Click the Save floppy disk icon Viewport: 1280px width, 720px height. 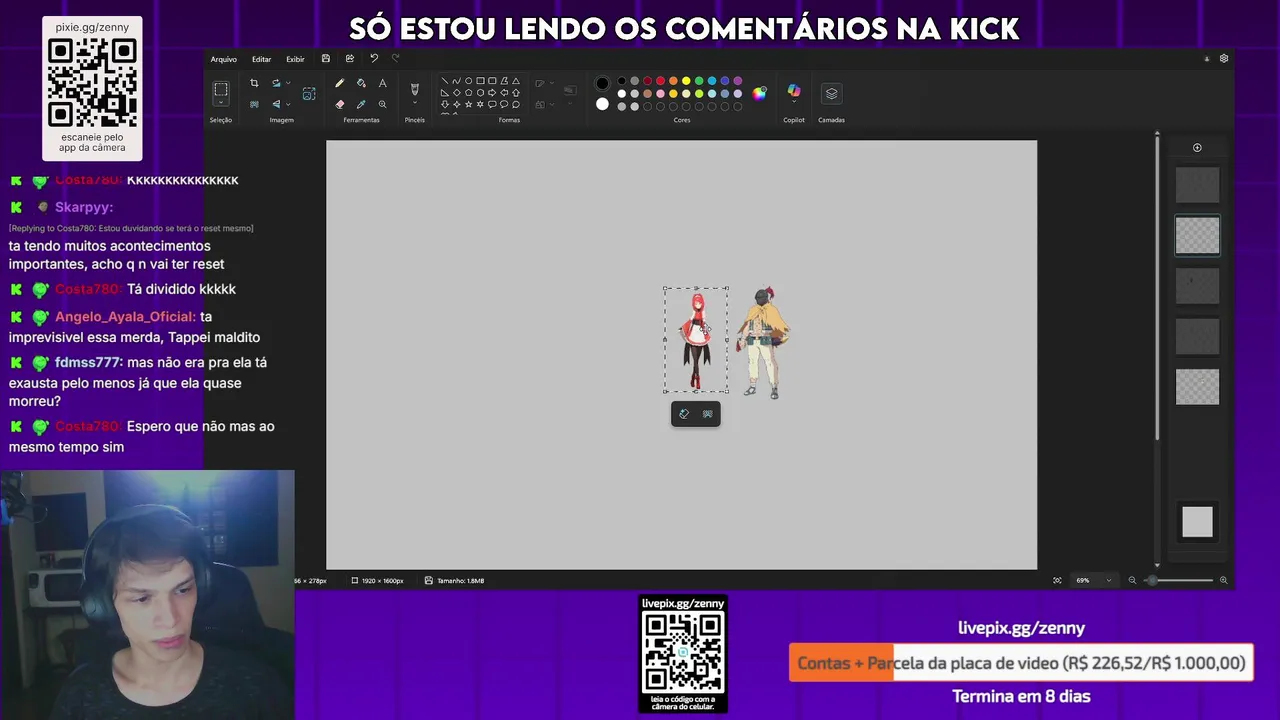click(326, 59)
